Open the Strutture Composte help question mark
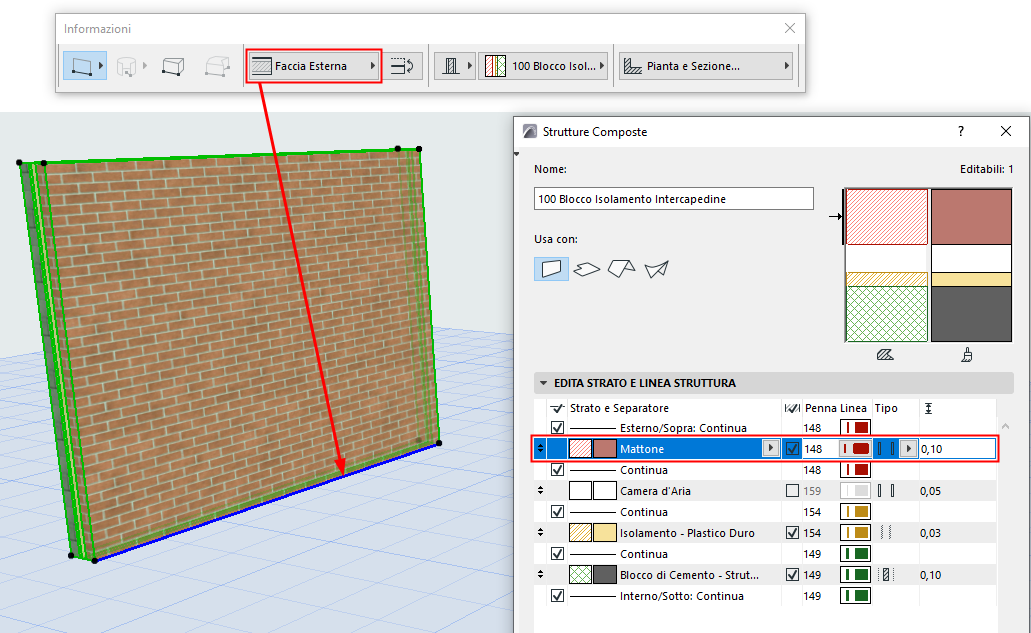This screenshot has height=633, width=1031. (x=961, y=131)
